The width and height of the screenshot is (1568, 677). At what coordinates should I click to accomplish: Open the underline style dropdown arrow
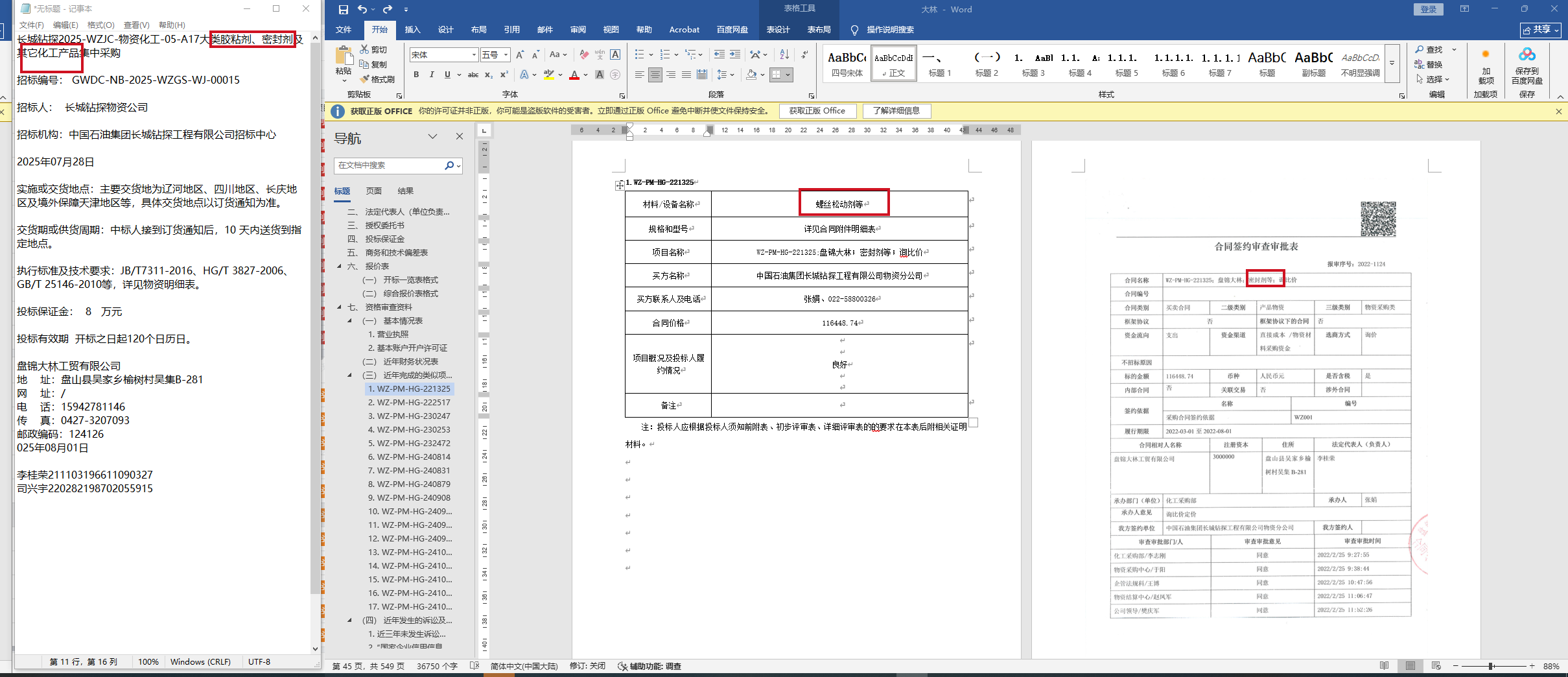pos(459,75)
